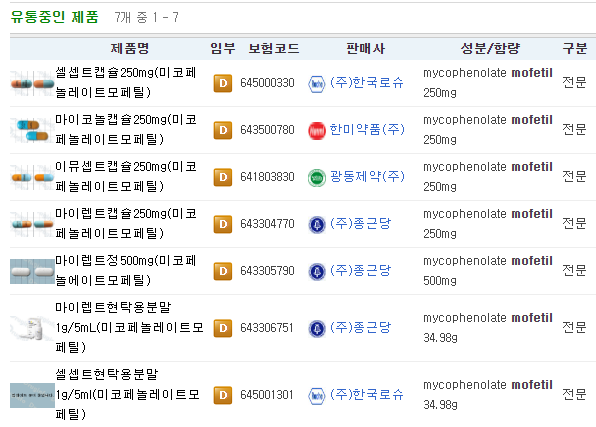
Task: Open (주)종근당 link for code 643306751
Action: coord(360,328)
